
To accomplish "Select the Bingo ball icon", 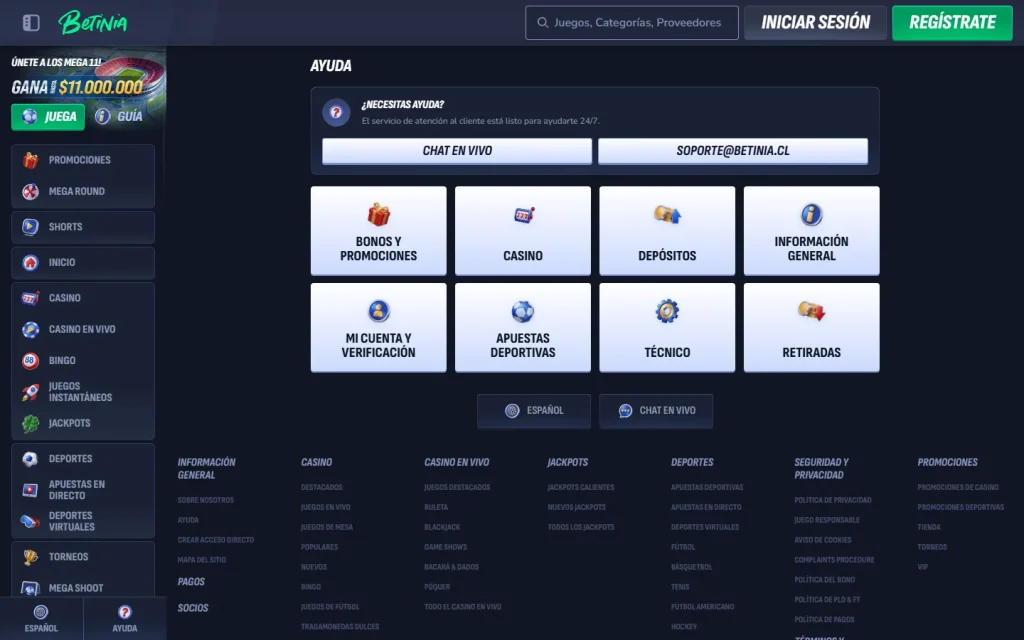I will pyautogui.click(x=30, y=360).
